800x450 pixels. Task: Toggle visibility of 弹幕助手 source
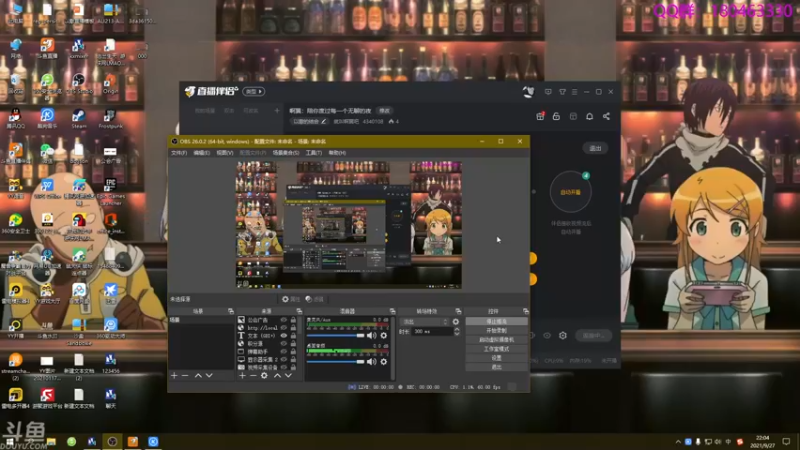click(x=284, y=352)
